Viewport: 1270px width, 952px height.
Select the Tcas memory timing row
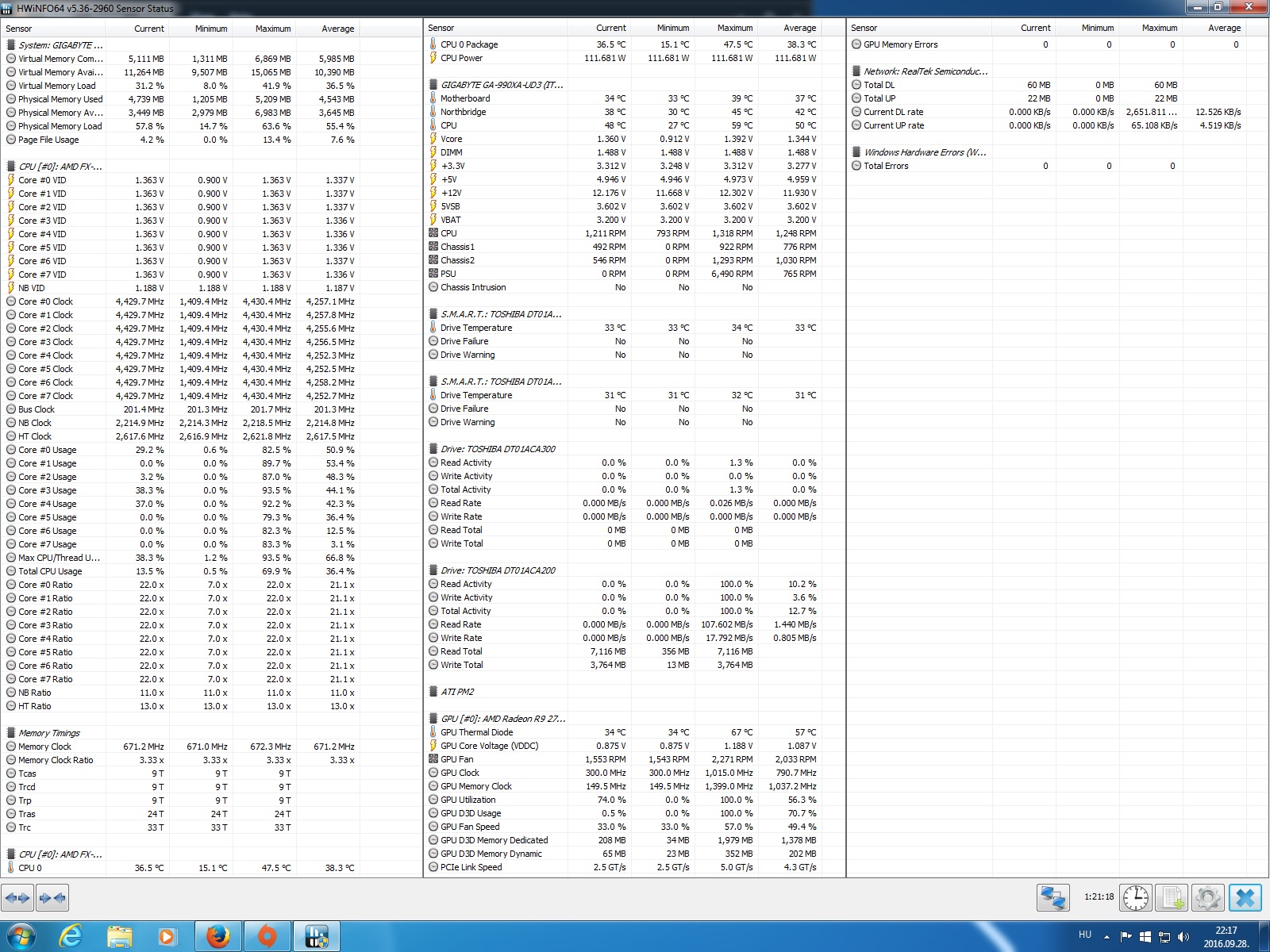(211, 773)
